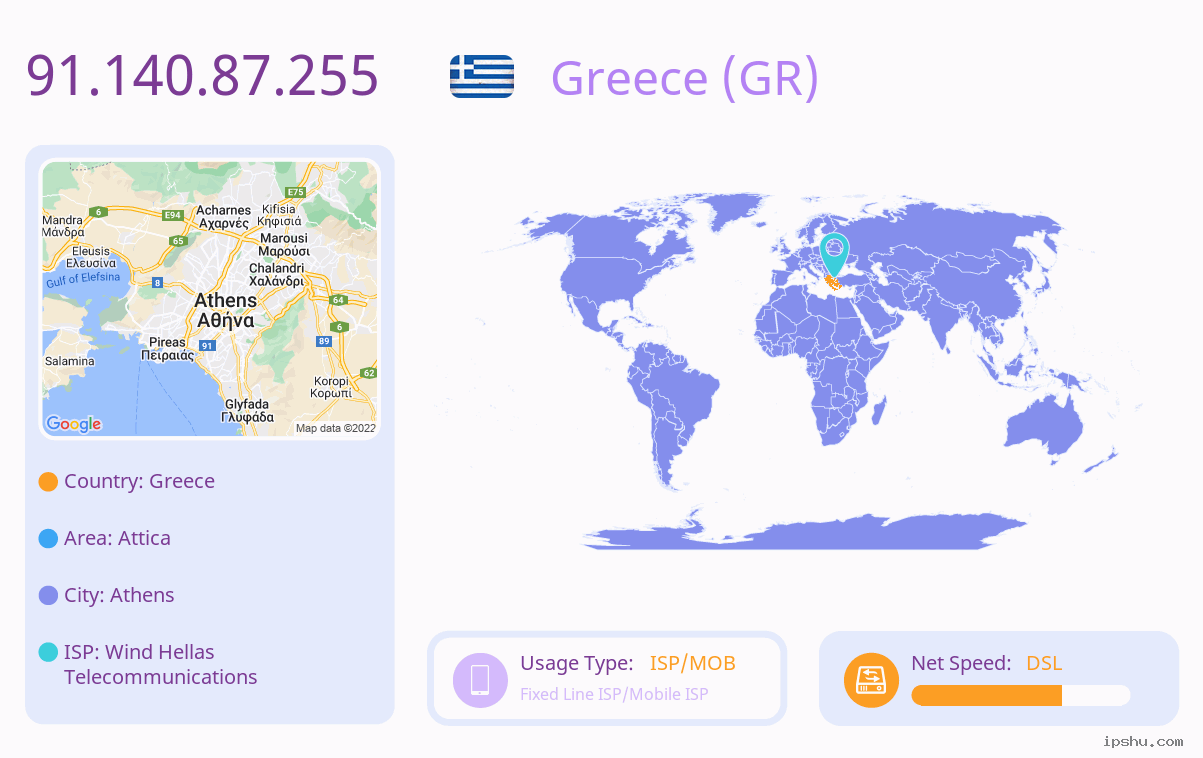
Task: Click the route 91 road marker on map
Action: coord(207,345)
